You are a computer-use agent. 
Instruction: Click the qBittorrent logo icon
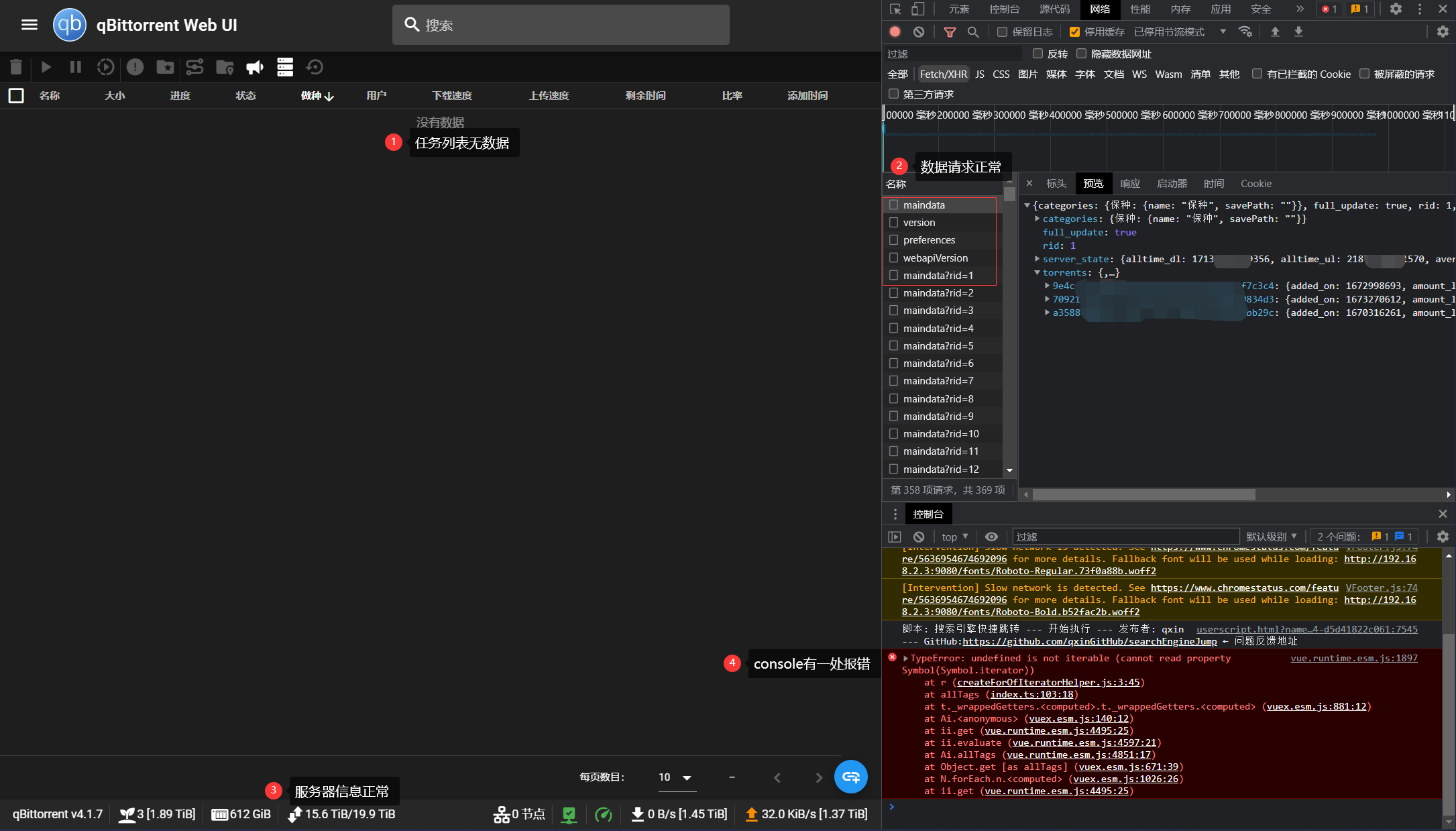(x=70, y=25)
